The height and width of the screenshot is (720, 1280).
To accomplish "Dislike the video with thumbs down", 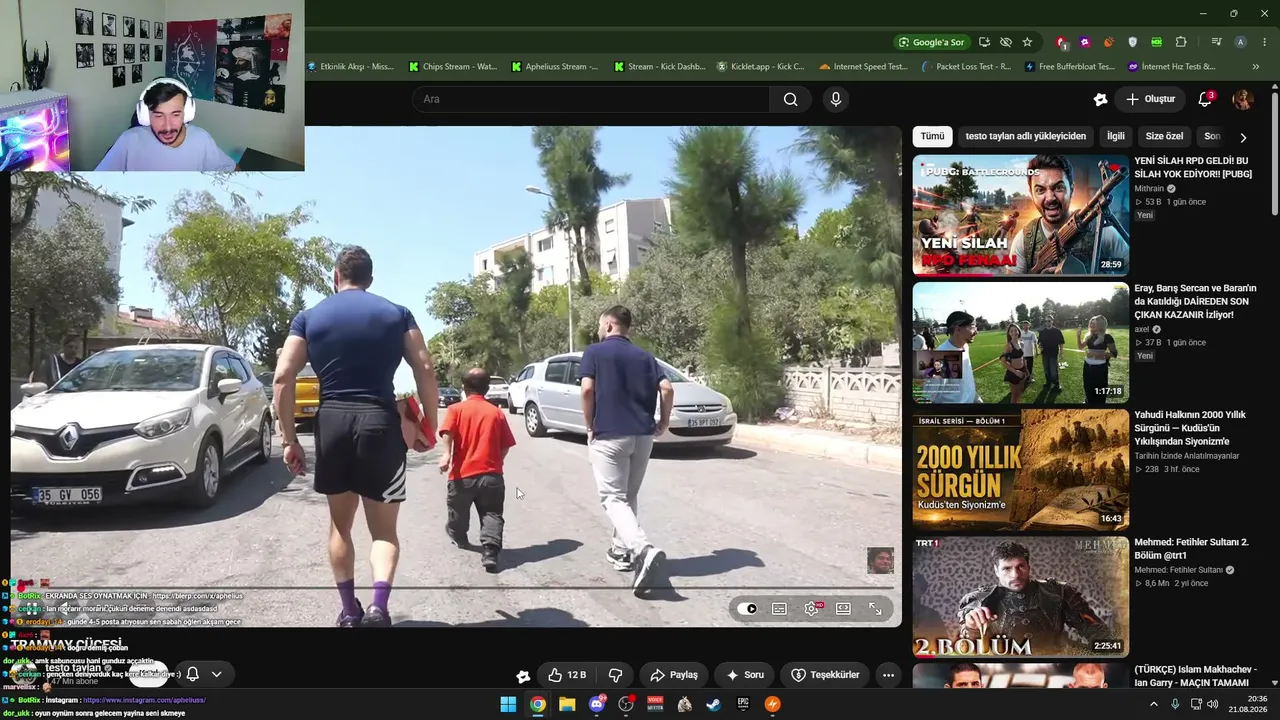I will (615, 675).
